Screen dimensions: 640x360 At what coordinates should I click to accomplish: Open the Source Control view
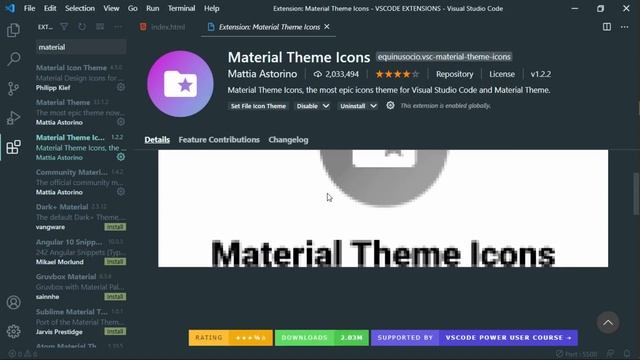[13, 88]
